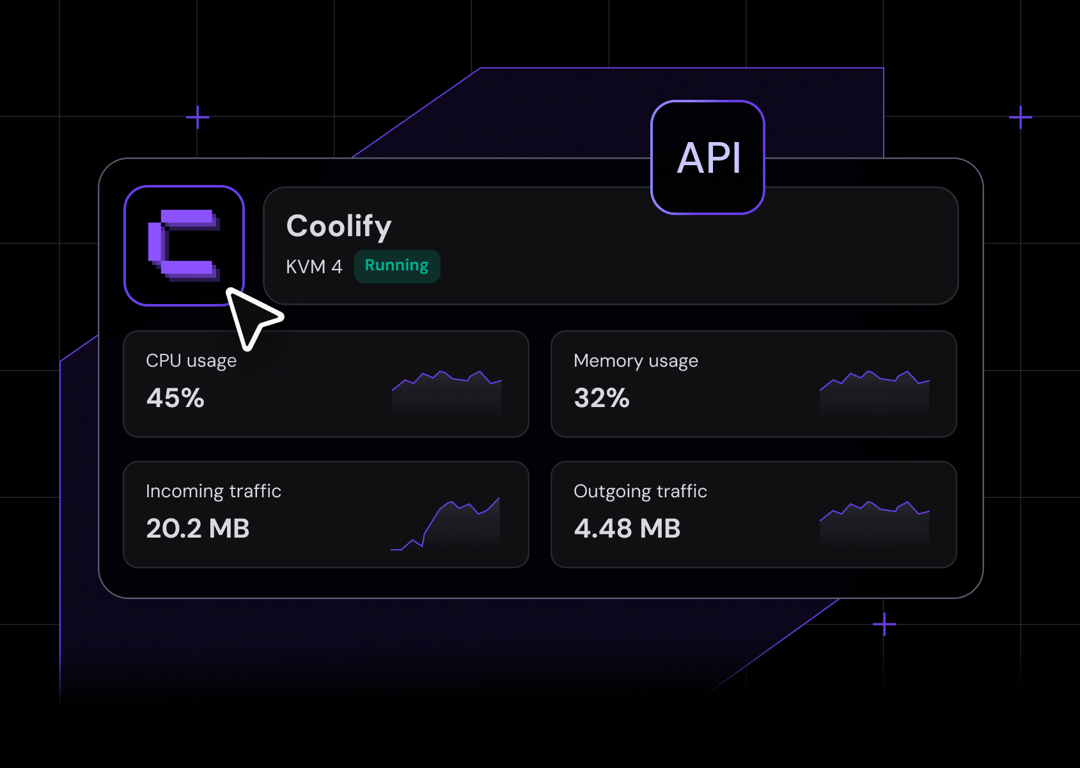Click the 20.2 MB traffic value

[x=197, y=529]
